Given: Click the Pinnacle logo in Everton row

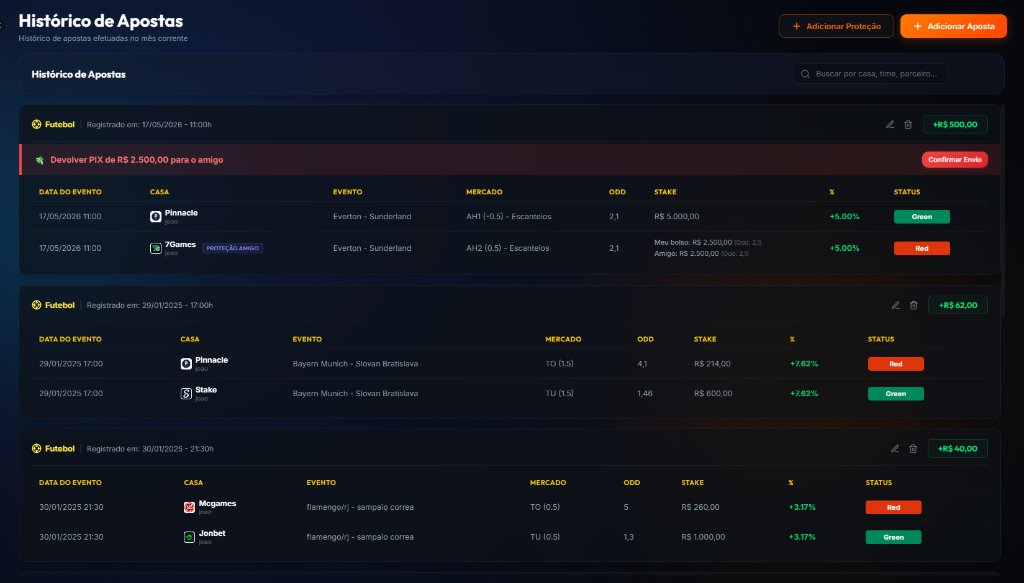Looking at the screenshot, I should pyautogui.click(x=155, y=217).
